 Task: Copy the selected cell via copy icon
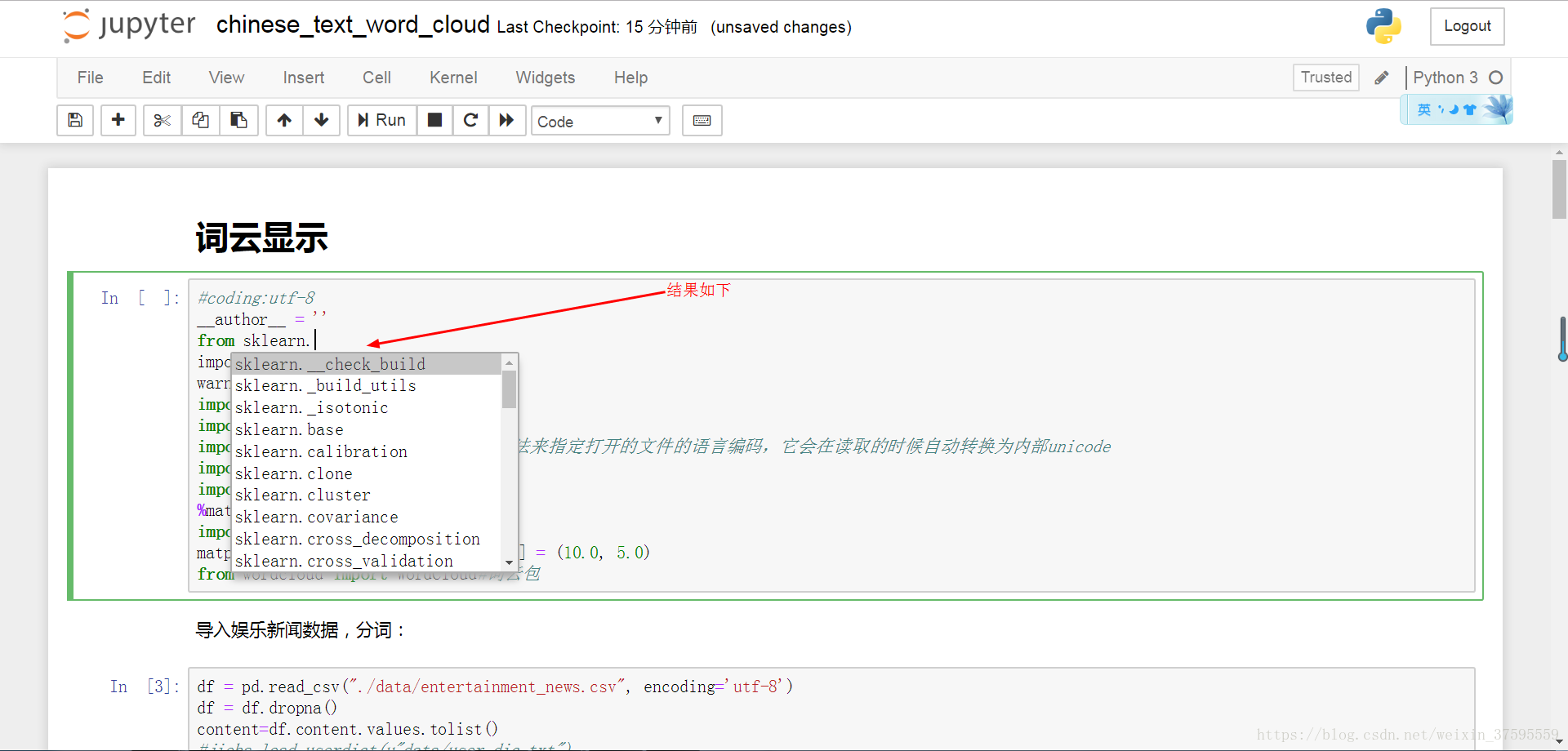pyautogui.click(x=200, y=120)
